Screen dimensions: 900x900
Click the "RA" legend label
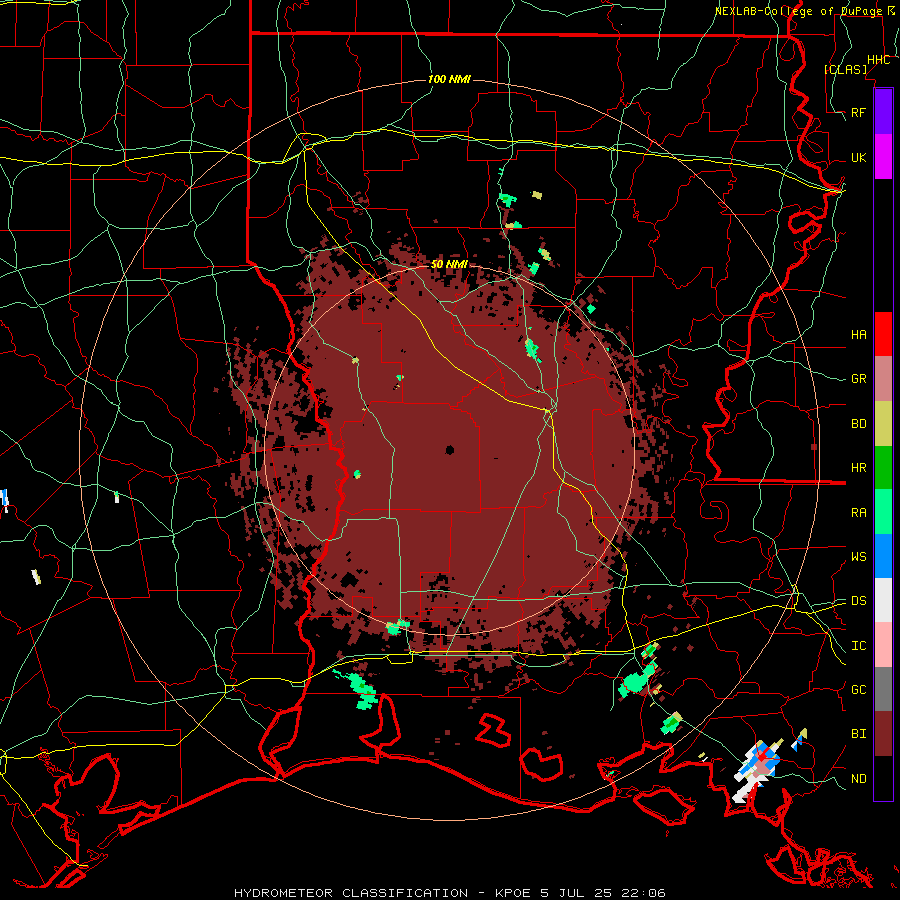click(x=858, y=513)
